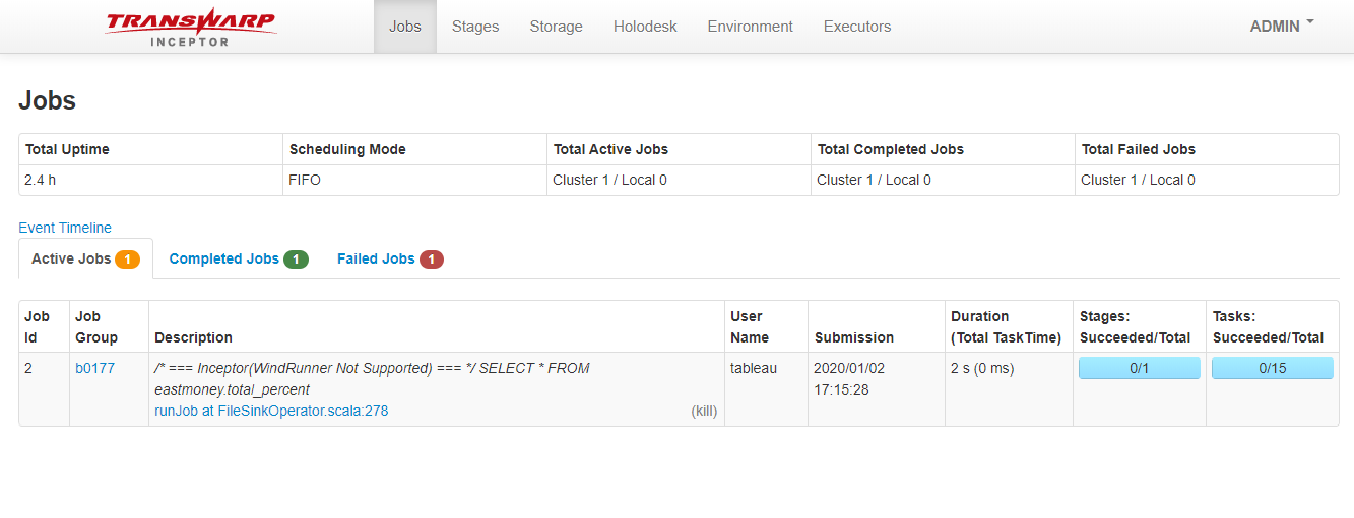Screen dimensions: 1354x518
Task: Click the Transwarp Inceptor logo
Action: (x=190, y=26)
